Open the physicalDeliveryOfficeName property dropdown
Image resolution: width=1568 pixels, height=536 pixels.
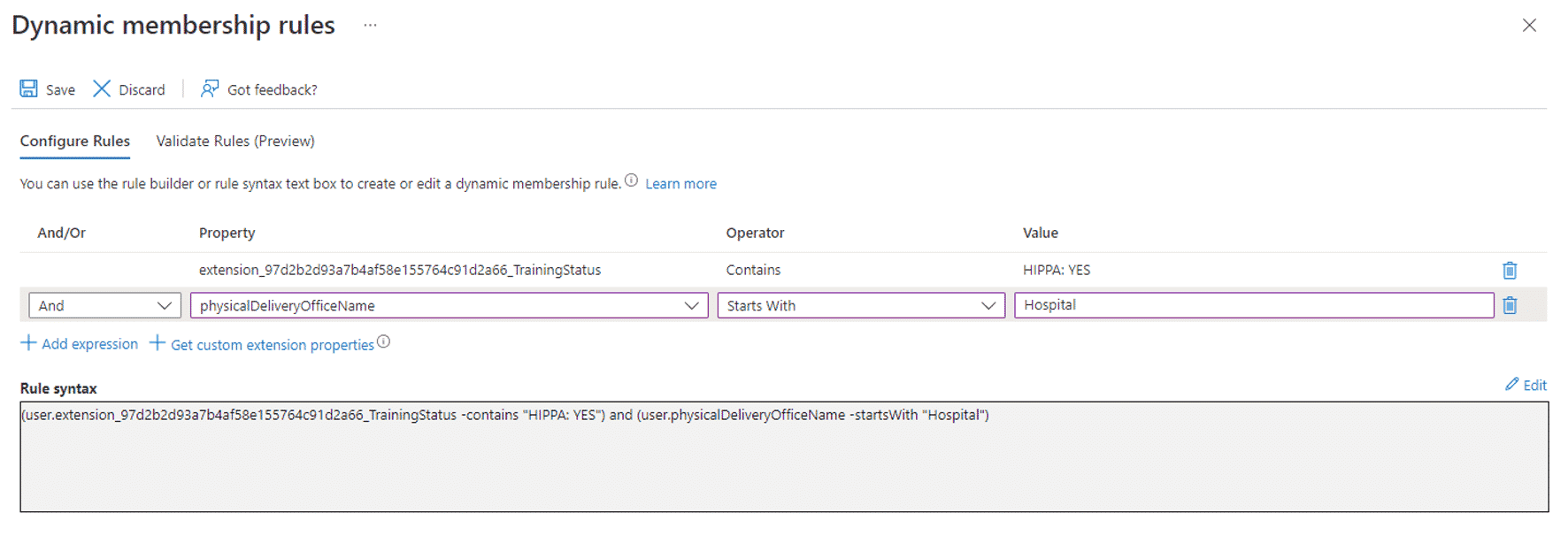[449, 305]
